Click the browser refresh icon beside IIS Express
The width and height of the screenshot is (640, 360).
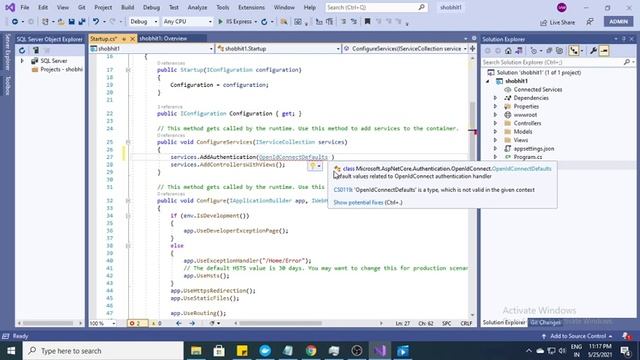click(264, 22)
